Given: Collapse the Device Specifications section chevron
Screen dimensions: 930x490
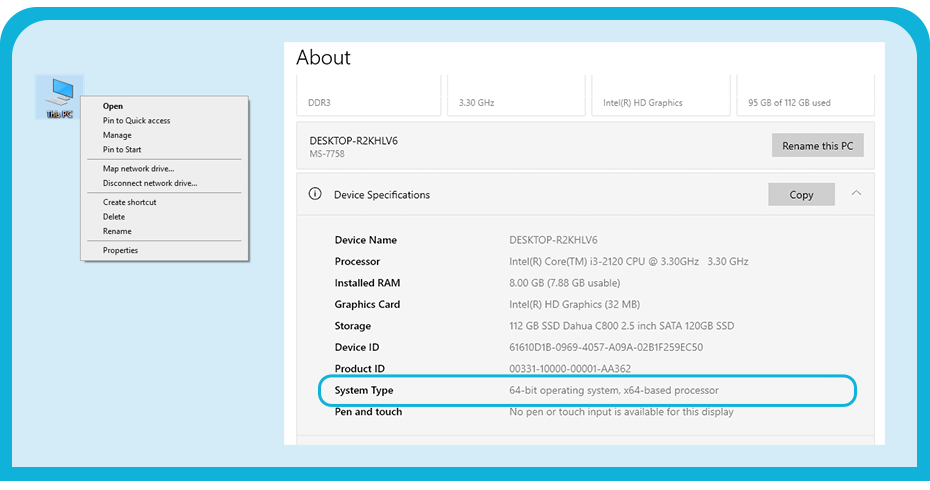Looking at the screenshot, I should [x=856, y=194].
